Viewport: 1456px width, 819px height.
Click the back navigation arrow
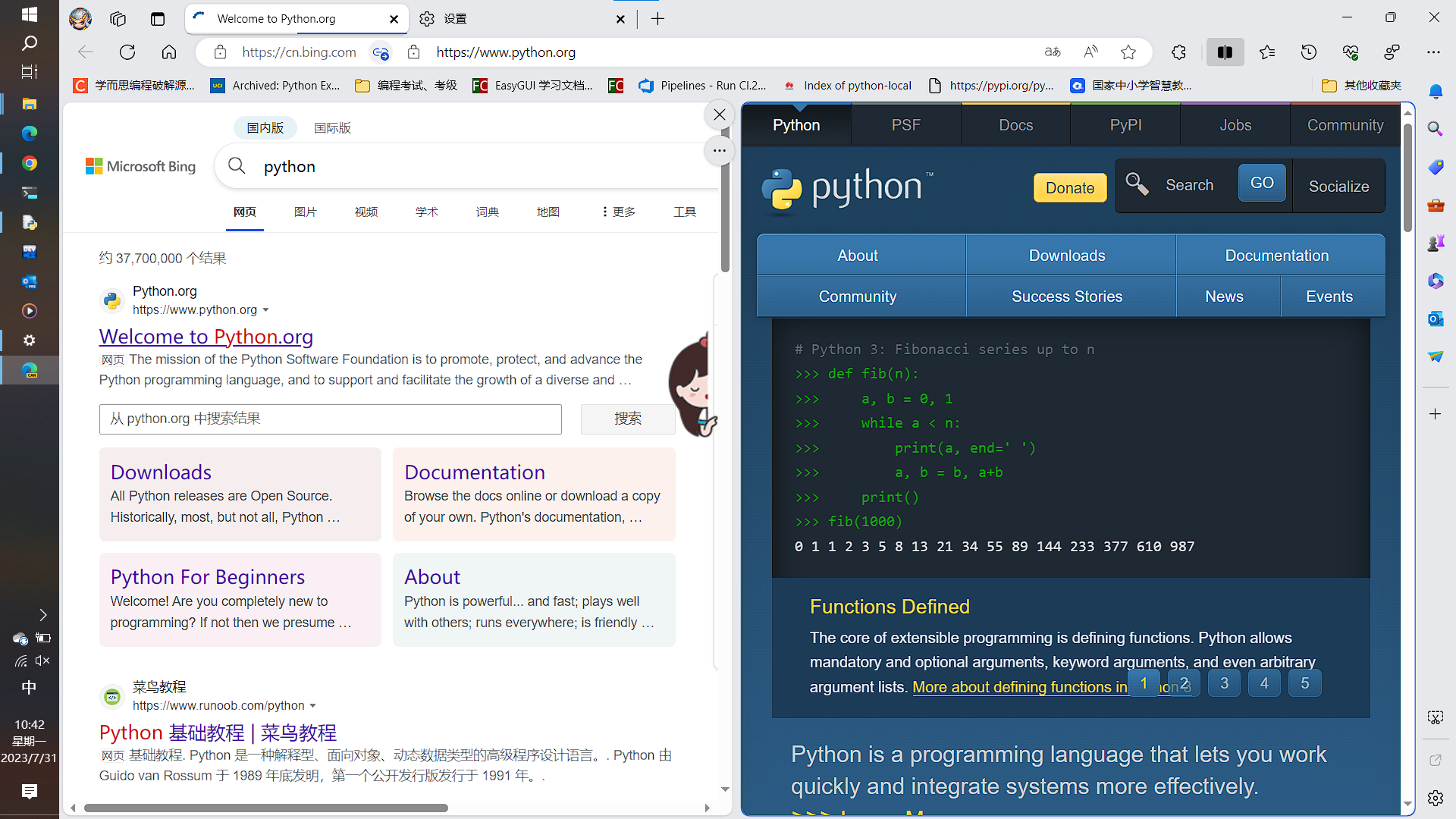coord(86,52)
